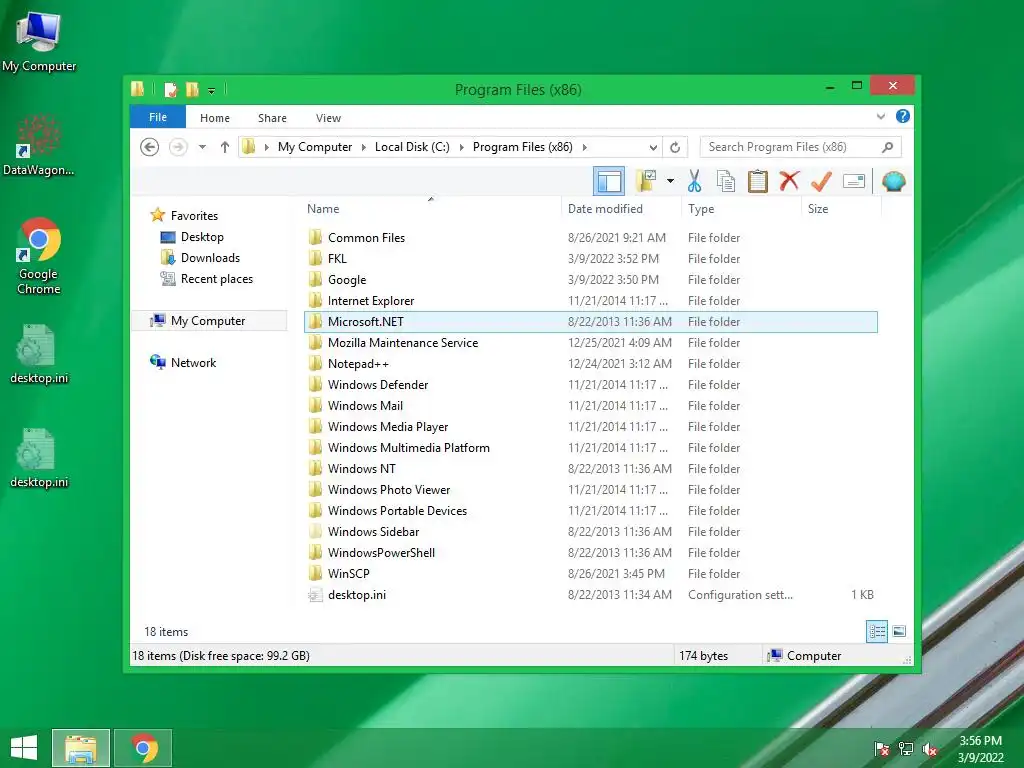Select Favorites in the navigation pane
The width and height of the screenshot is (1024, 768).
pyautogui.click(x=194, y=216)
